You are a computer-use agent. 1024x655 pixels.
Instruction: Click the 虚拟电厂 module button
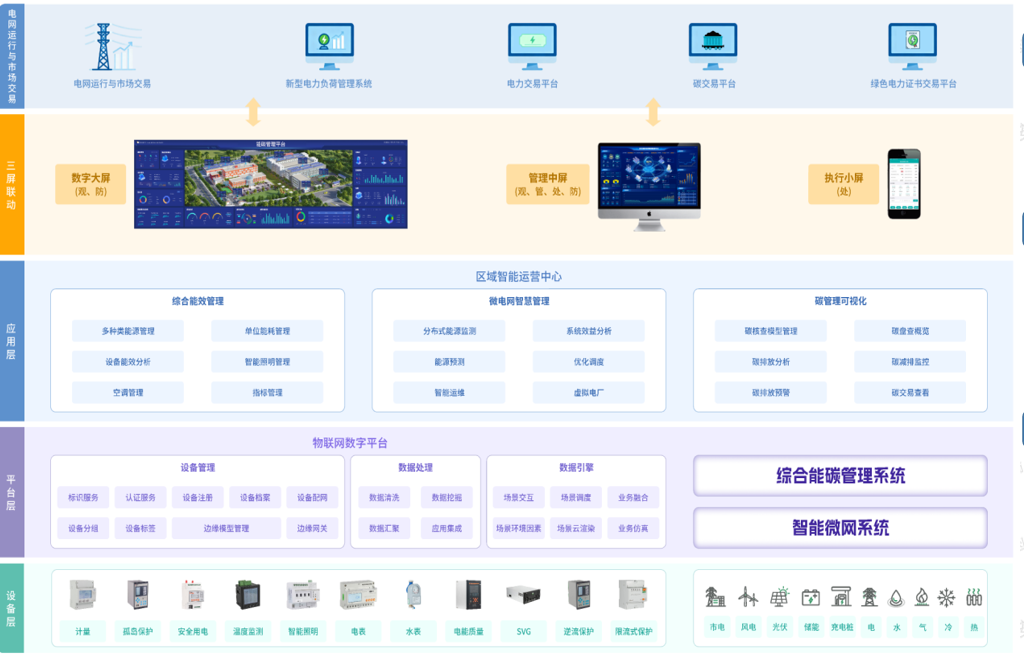coord(588,393)
